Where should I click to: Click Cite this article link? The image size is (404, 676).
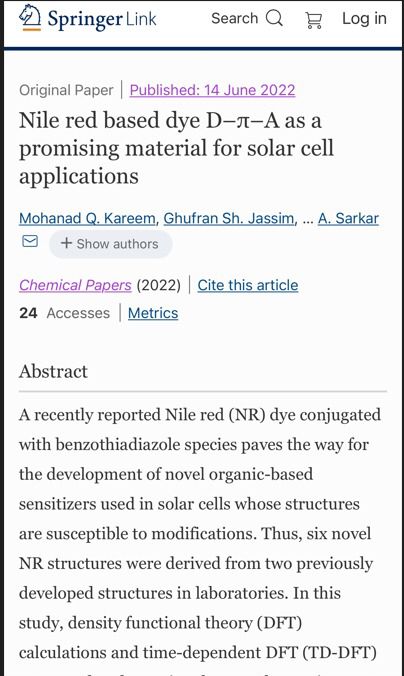click(247, 285)
